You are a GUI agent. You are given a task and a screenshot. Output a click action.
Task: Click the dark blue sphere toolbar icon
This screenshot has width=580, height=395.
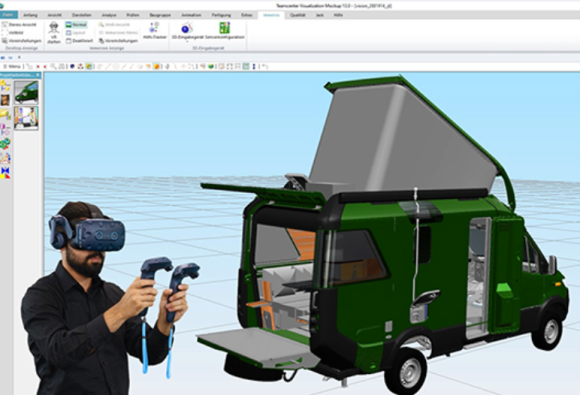pyautogui.click(x=72, y=67)
